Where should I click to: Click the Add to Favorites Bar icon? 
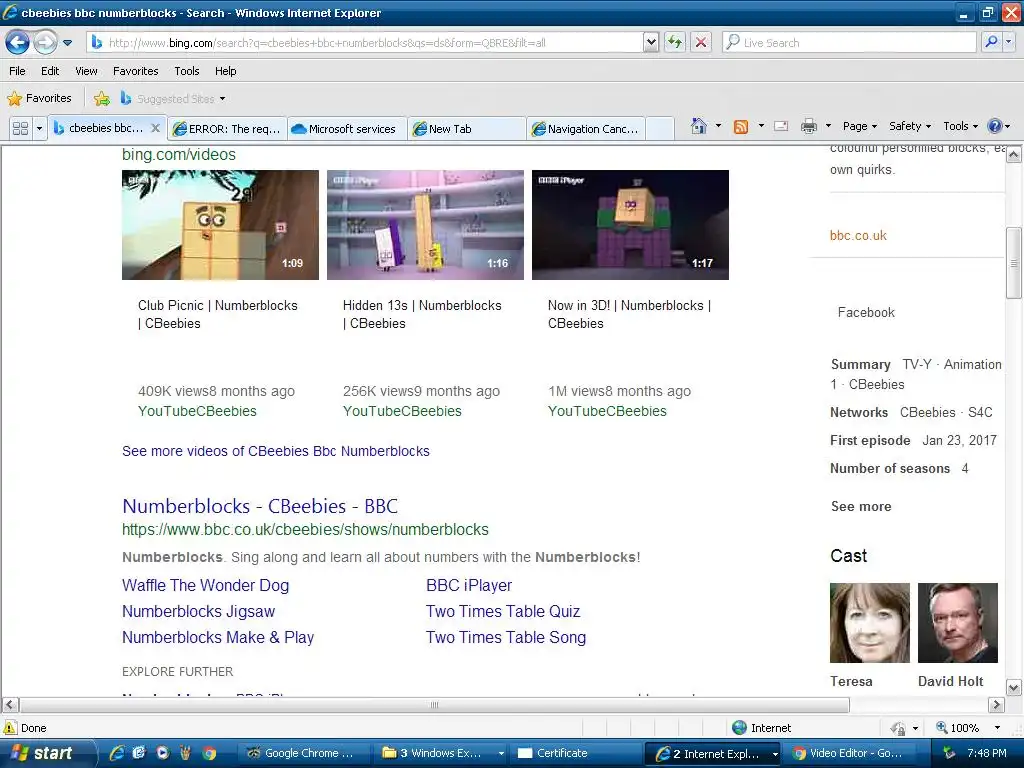coord(102,99)
